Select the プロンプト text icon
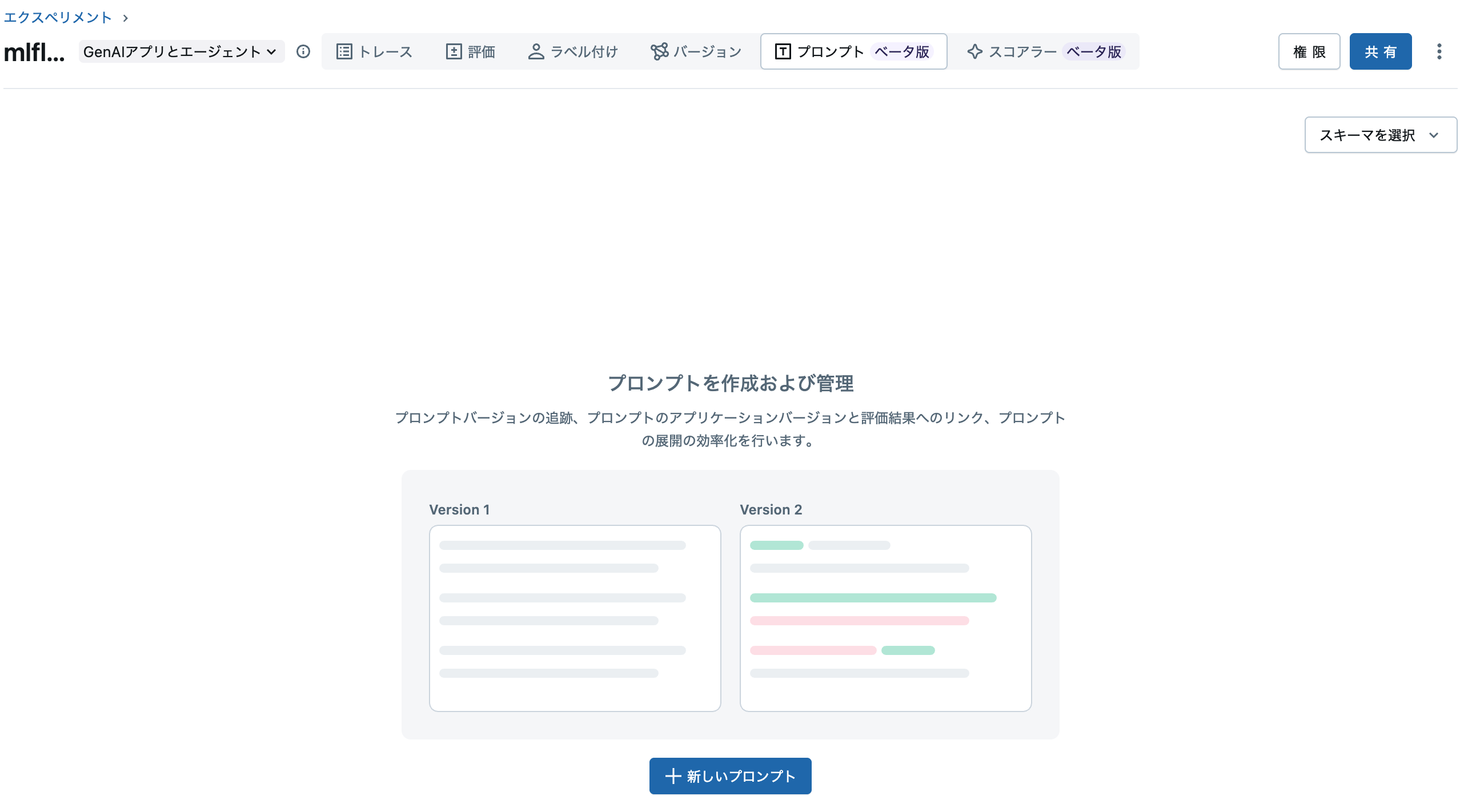The height and width of the screenshot is (812, 1476). (x=782, y=51)
